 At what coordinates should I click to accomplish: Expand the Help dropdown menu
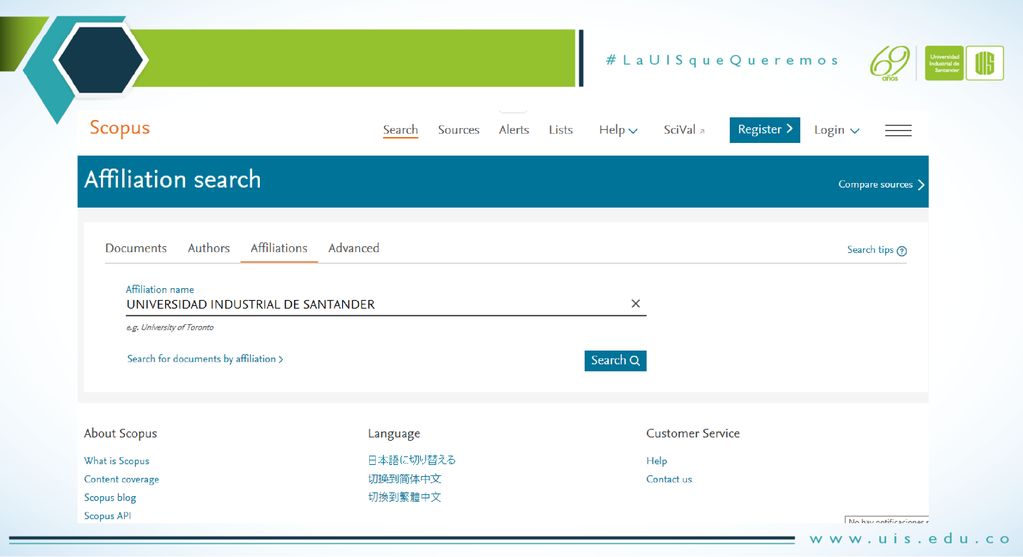[x=618, y=130]
